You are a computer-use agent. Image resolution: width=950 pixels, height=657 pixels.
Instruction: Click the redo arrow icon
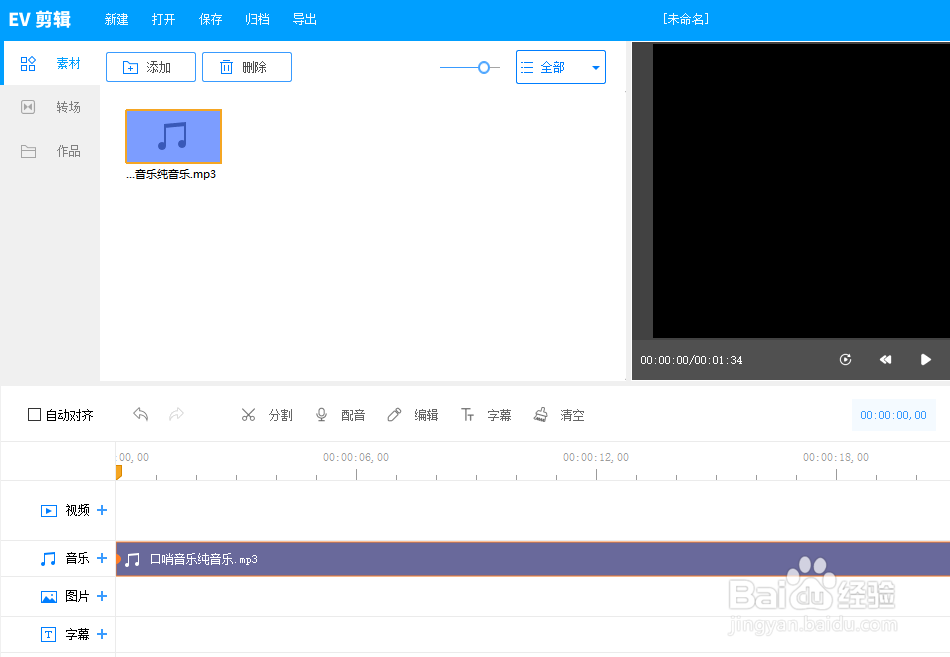tap(176, 415)
